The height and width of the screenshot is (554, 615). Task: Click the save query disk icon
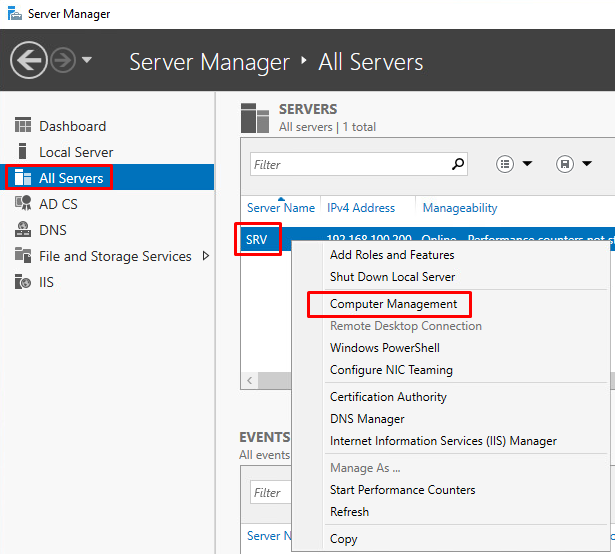[565, 164]
